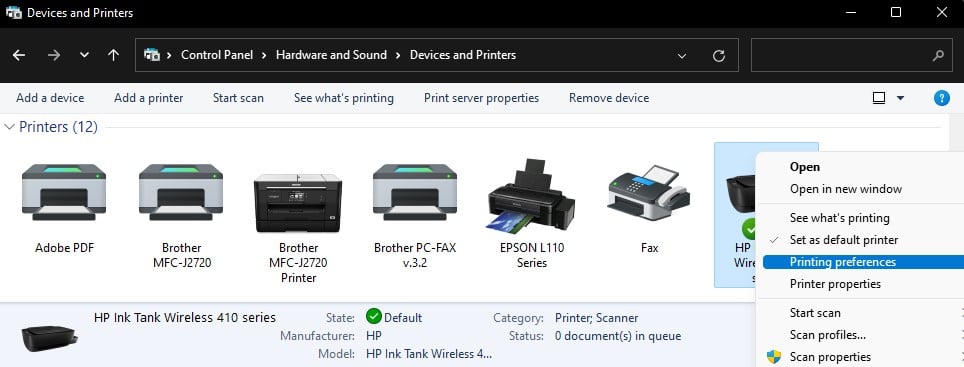Open Printer properties from context menu
The width and height of the screenshot is (964, 367).
[836, 284]
